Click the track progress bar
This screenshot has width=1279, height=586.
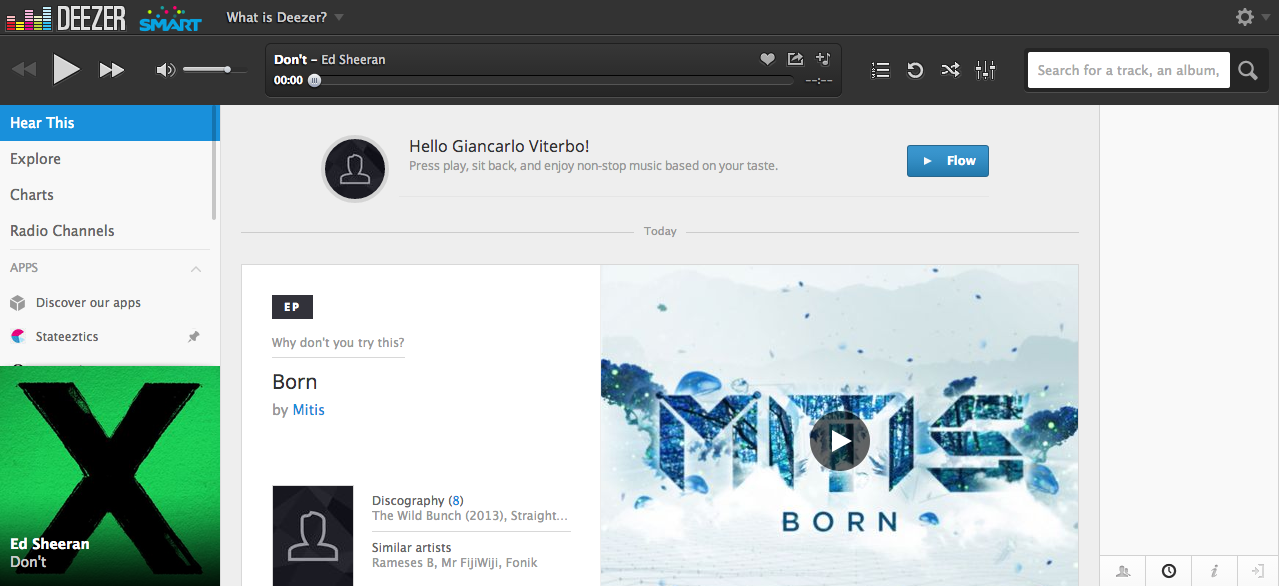551,80
